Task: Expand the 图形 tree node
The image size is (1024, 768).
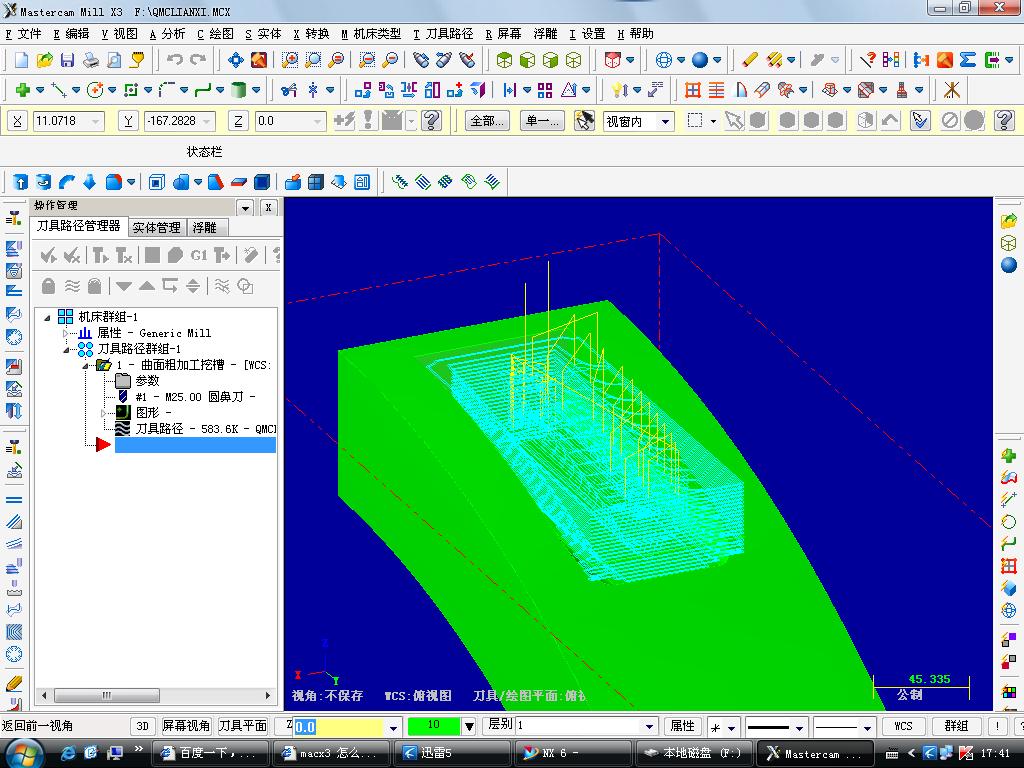Action: tap(103, 413)
